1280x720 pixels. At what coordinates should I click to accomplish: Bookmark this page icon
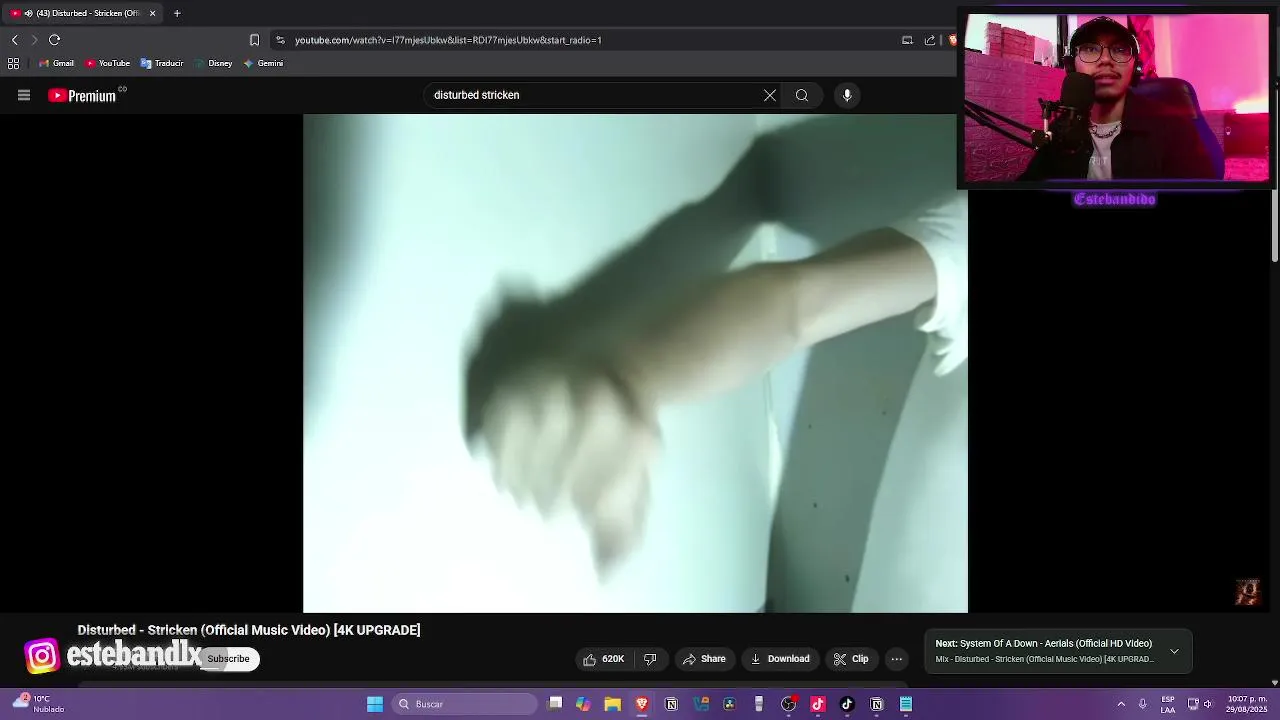[x=254, y=40]
